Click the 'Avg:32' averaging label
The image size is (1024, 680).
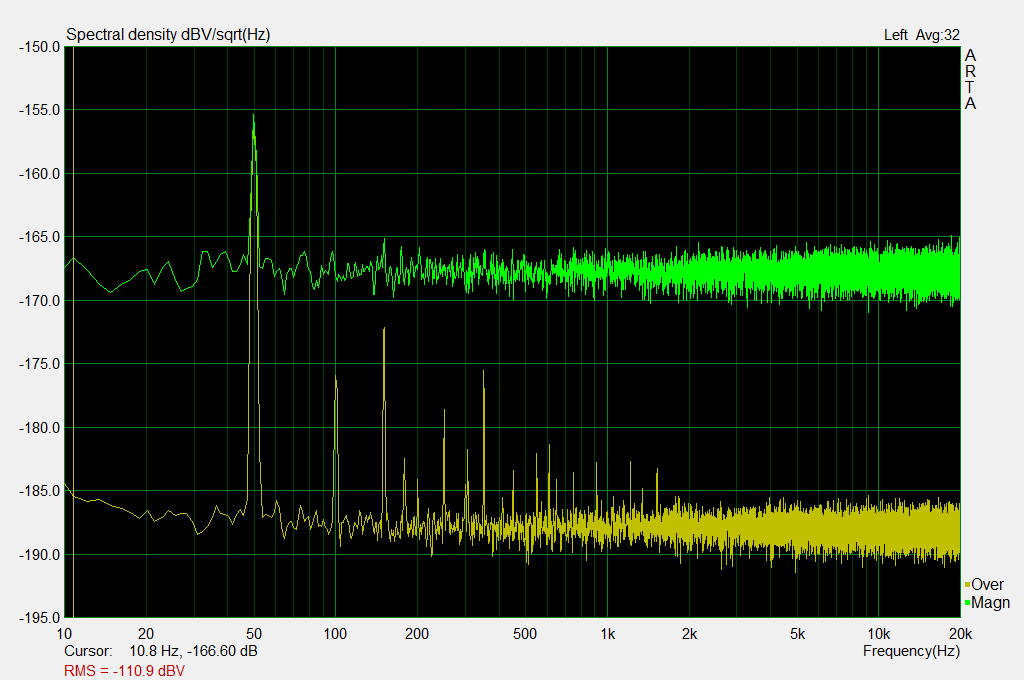click(937, 35)
